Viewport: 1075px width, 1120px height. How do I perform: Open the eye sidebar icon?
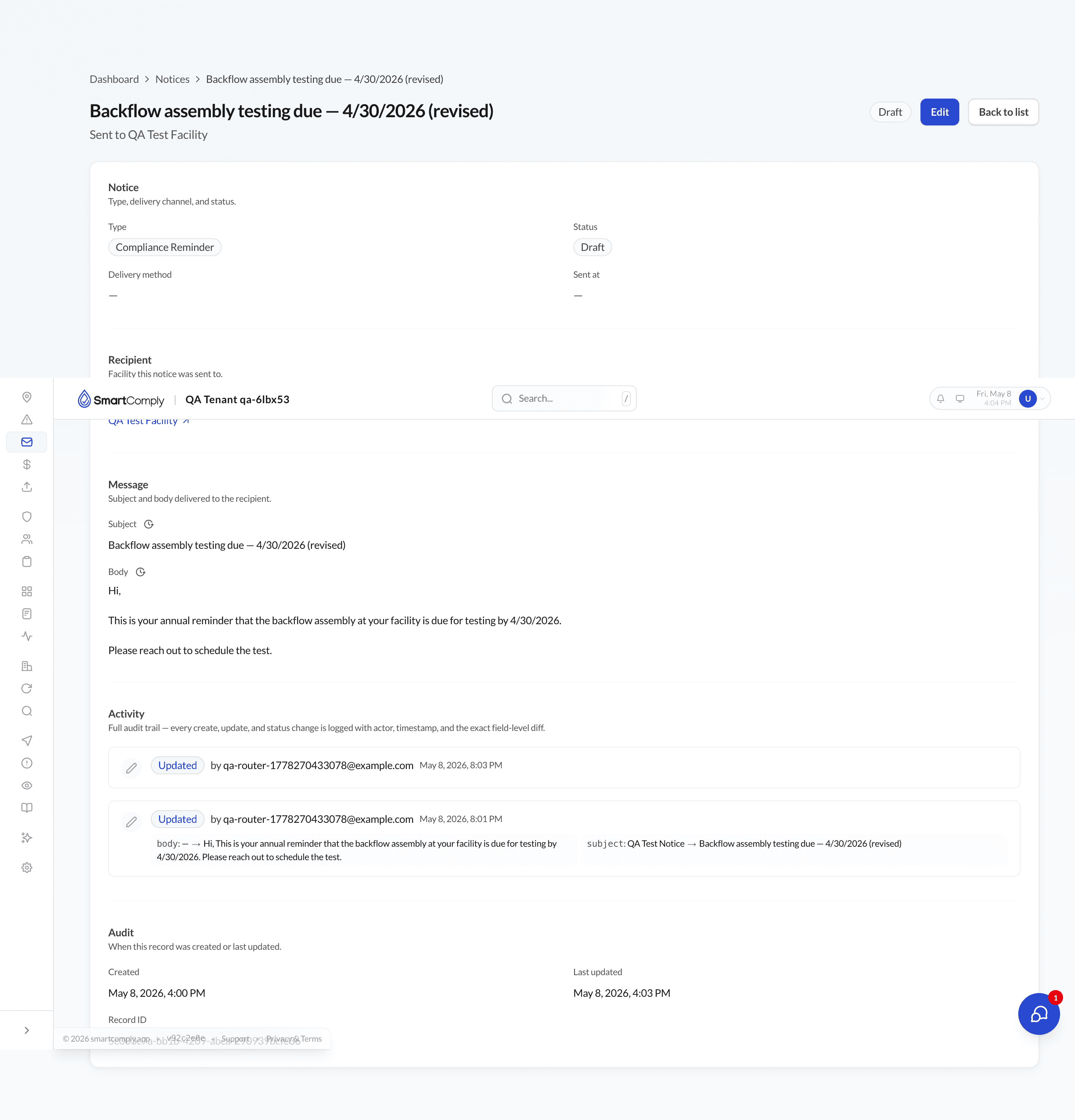click(x=27, y=786)
